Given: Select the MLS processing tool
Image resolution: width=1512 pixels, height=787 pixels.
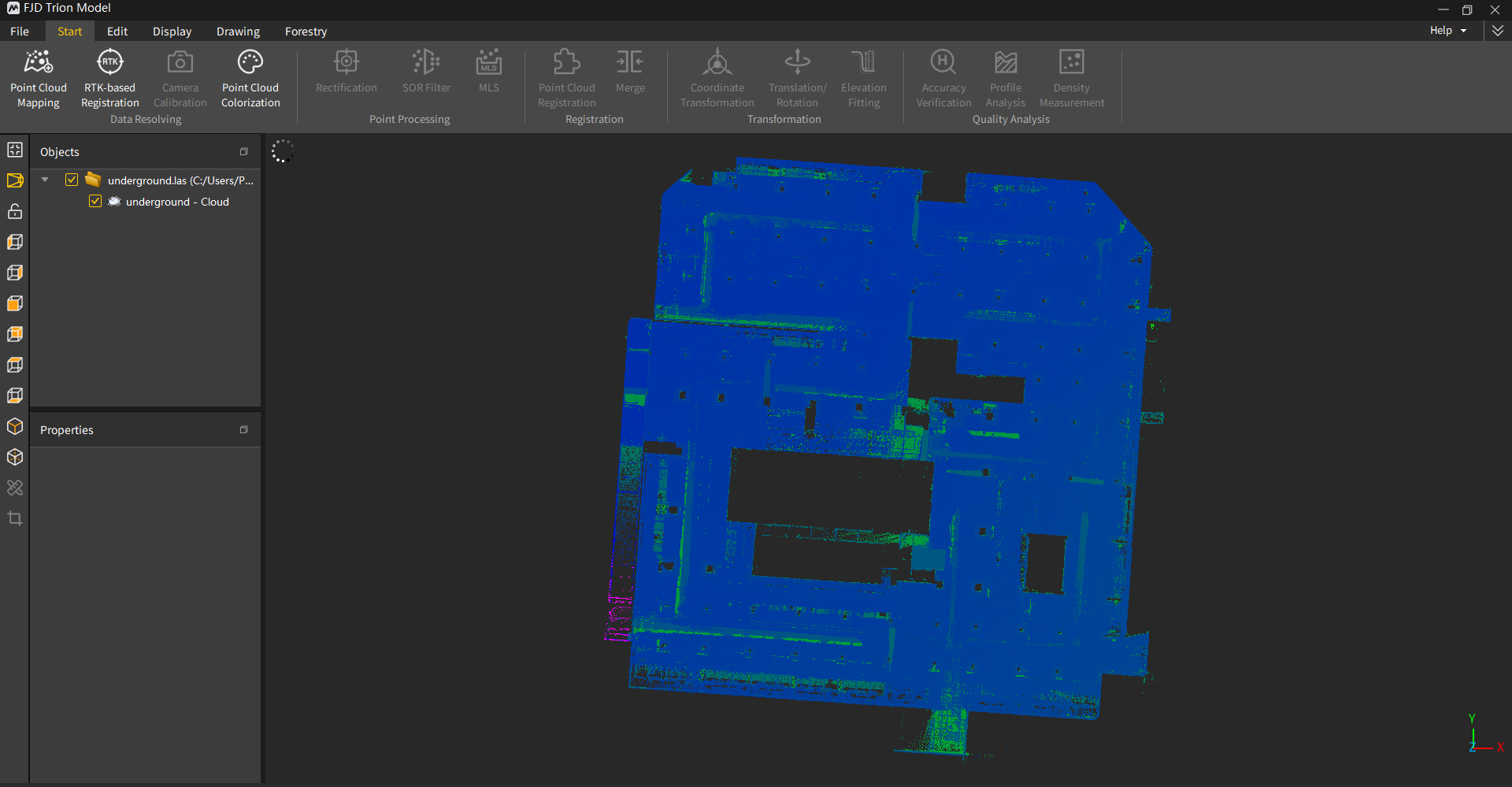Looking at the screenshot, I should tap(488, 72).
